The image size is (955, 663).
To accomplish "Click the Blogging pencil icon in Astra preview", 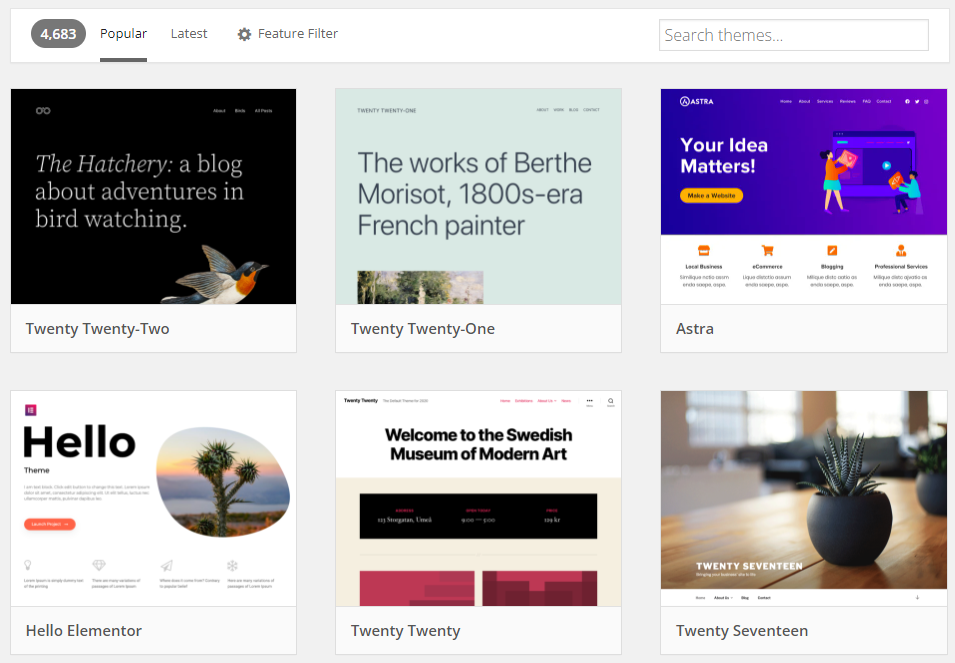I will [832, 250].
